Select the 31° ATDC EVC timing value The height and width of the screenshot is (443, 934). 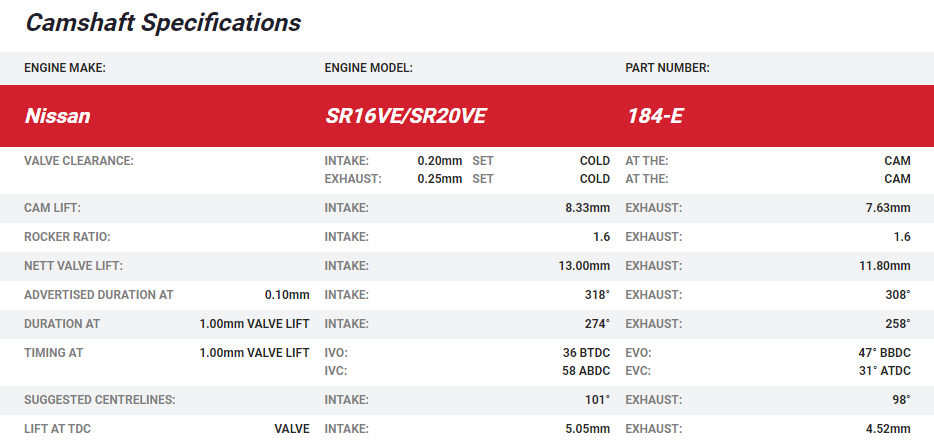(883, 371)
